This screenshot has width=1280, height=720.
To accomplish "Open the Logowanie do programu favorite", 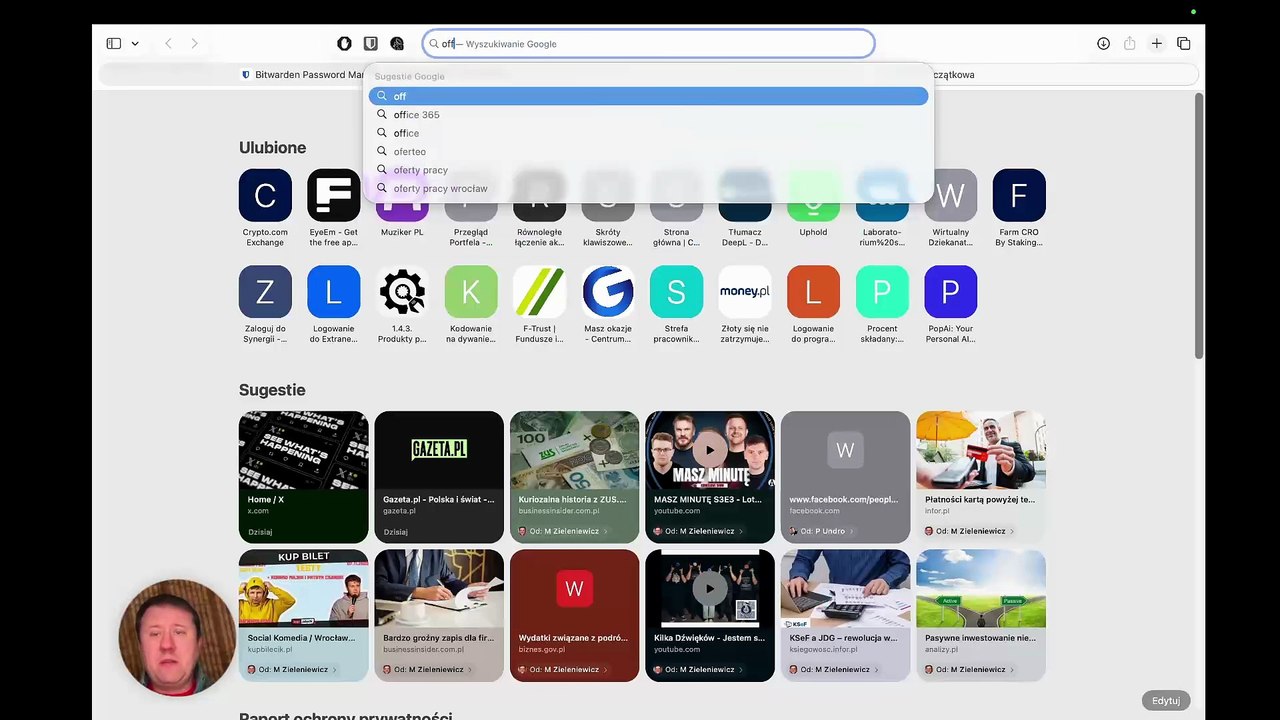I will pos(813,304).
